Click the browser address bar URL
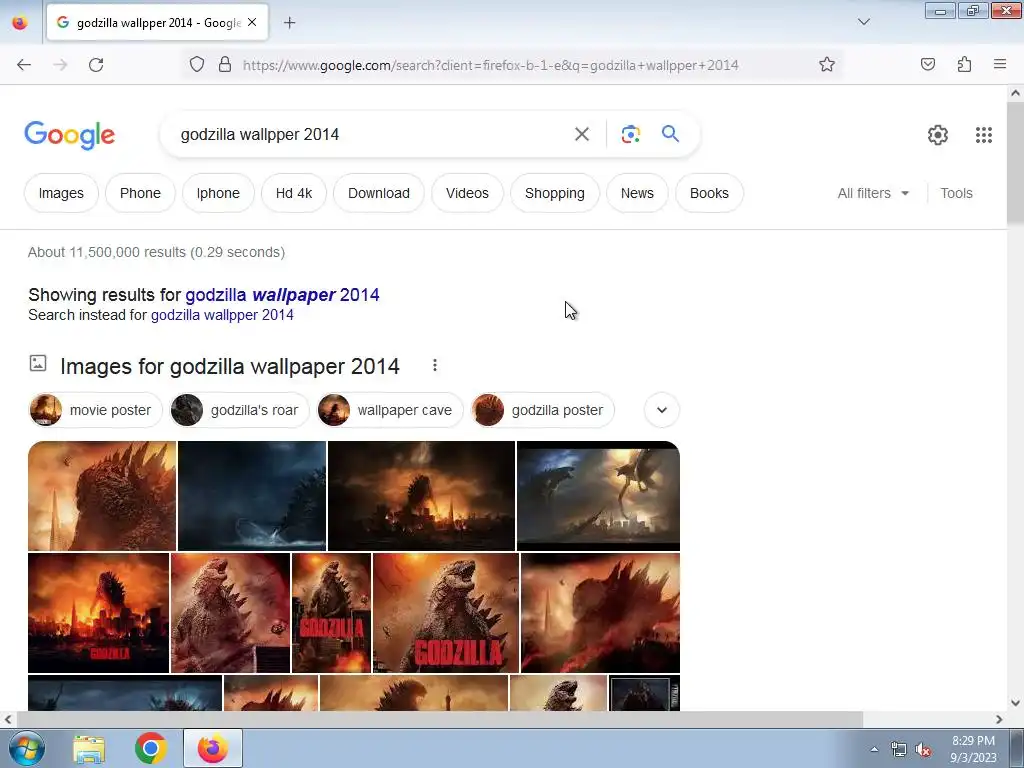Image resolution: width=1024 pixels, height=768 pixels. pyautogui.click(x=490, y=65)
